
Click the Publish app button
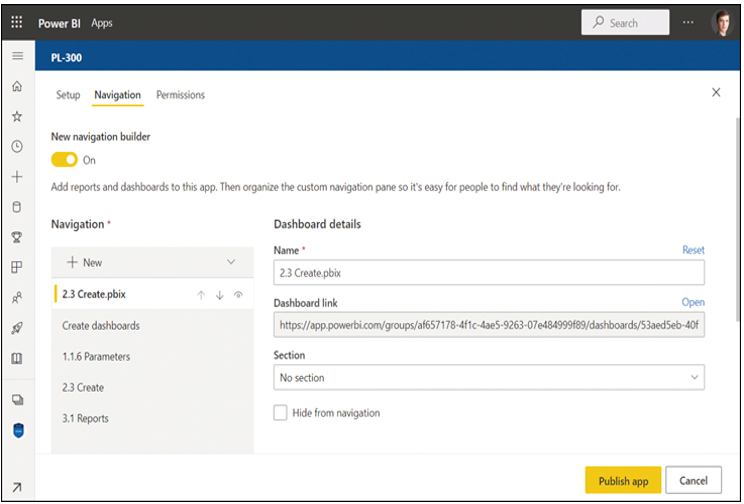click(x=623, y=481)
